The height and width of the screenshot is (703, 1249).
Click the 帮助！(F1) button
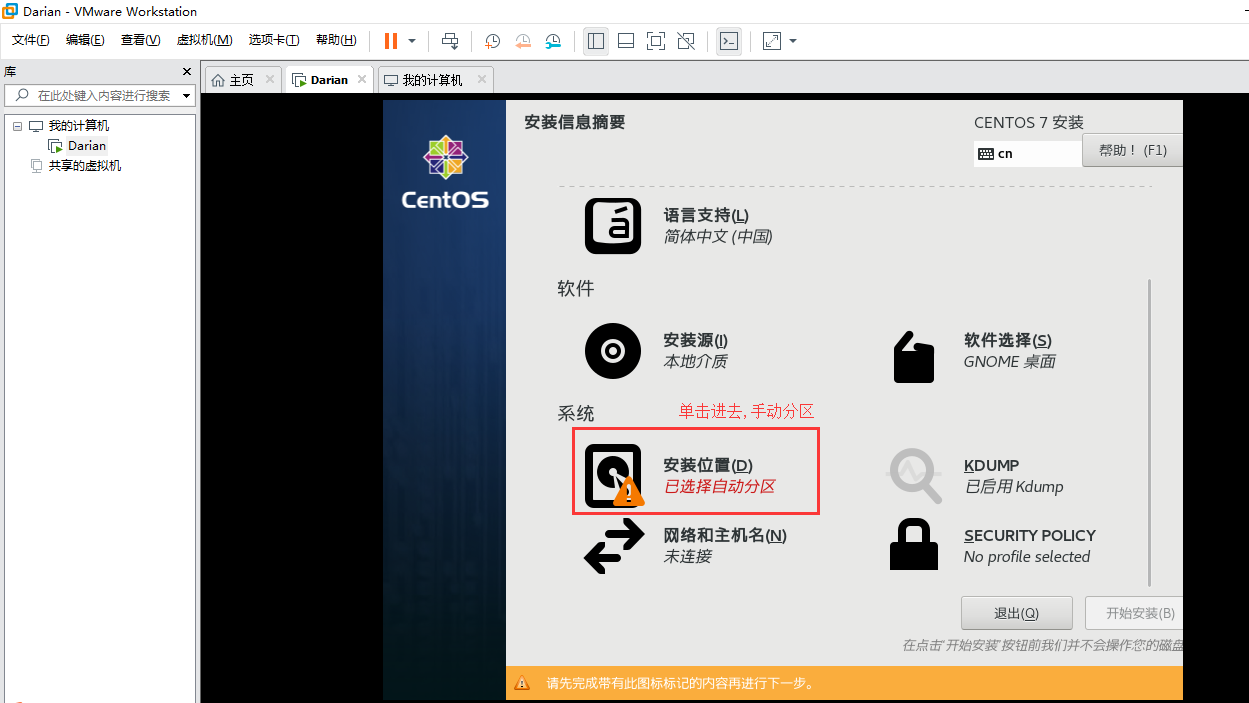1132,150
